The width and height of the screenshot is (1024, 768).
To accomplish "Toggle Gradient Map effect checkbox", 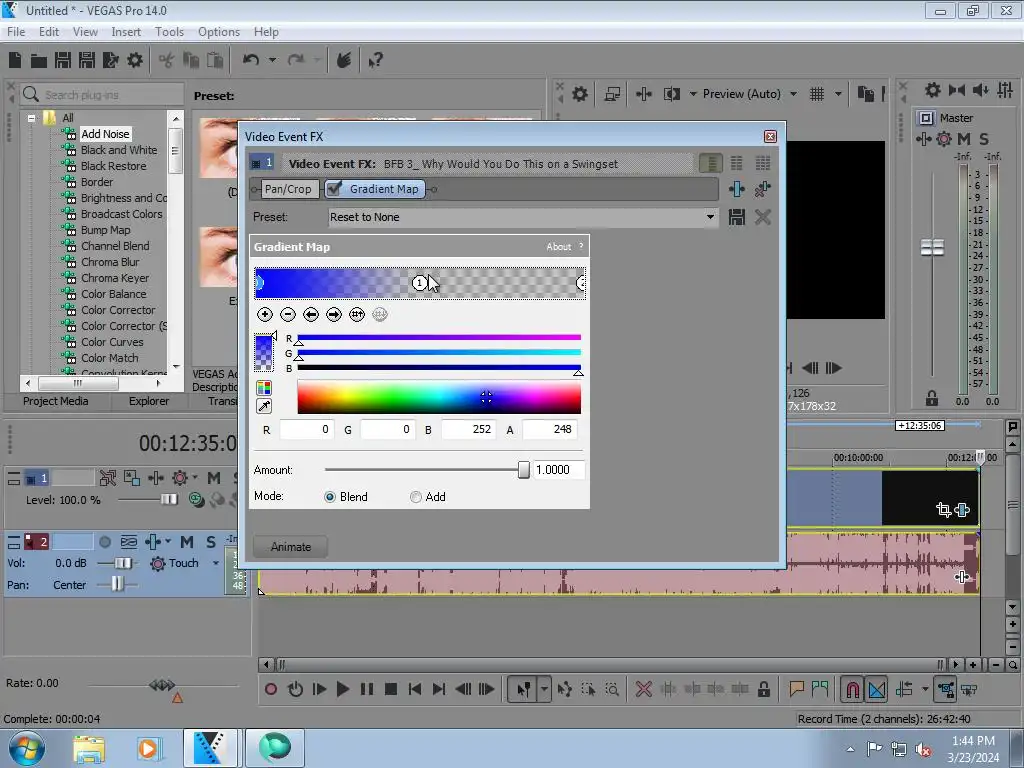I will click(x=334, y=189).
